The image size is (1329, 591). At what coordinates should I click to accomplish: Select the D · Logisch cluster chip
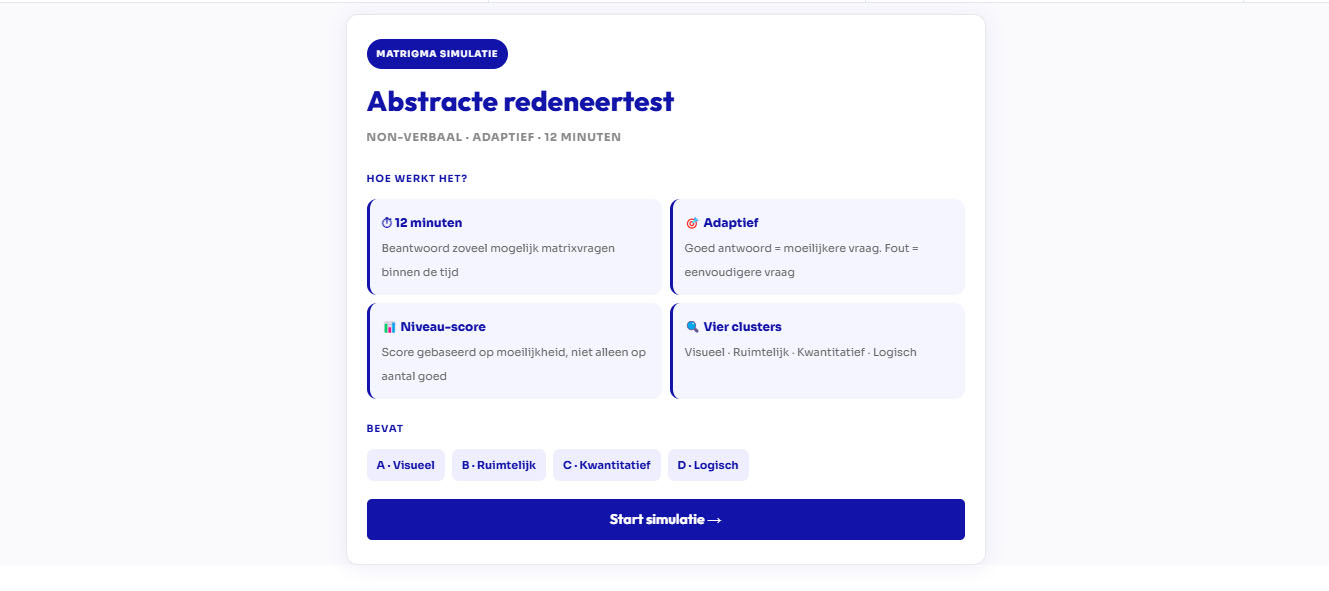point(708,464)
